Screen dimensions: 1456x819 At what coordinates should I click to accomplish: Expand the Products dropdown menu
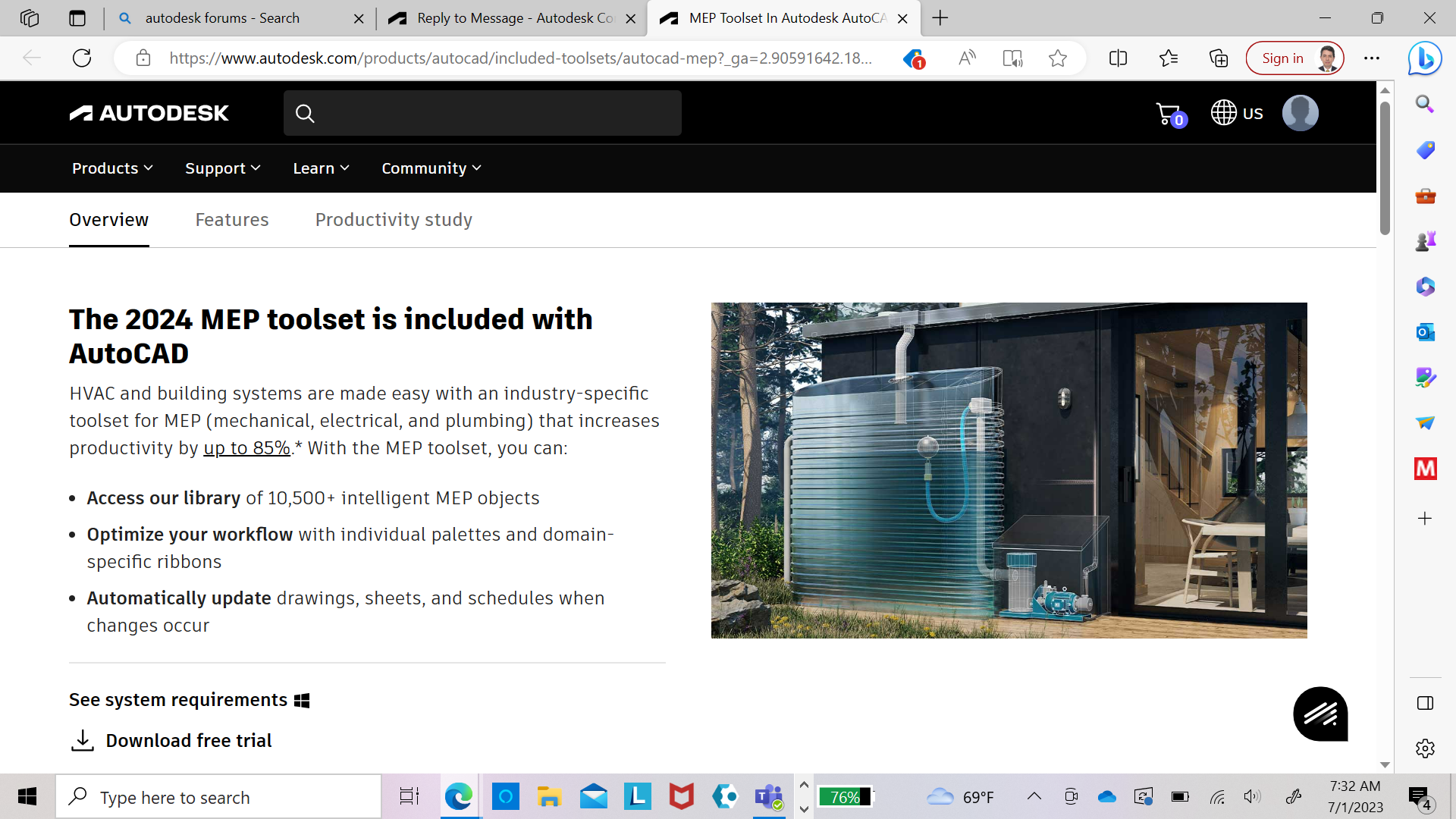point(114,168)
